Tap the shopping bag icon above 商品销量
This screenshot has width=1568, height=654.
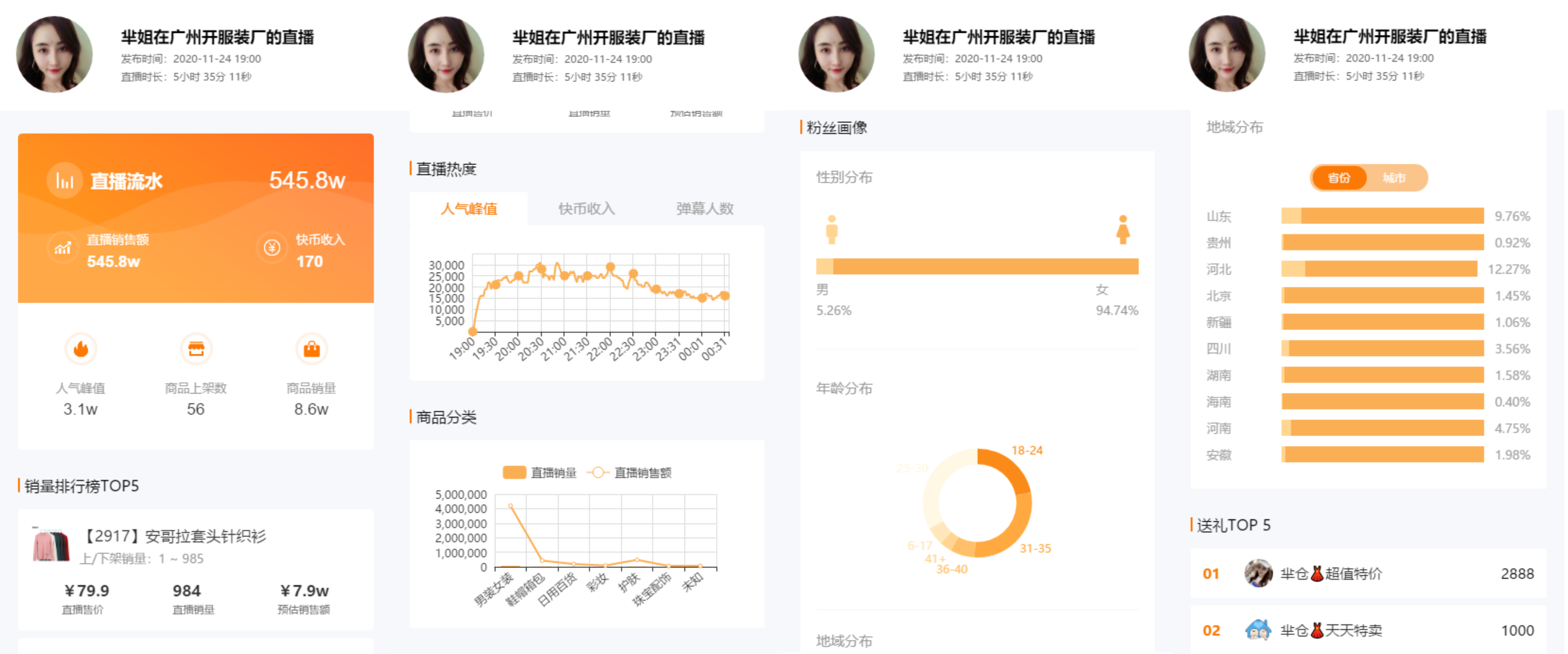coord(312,349)
